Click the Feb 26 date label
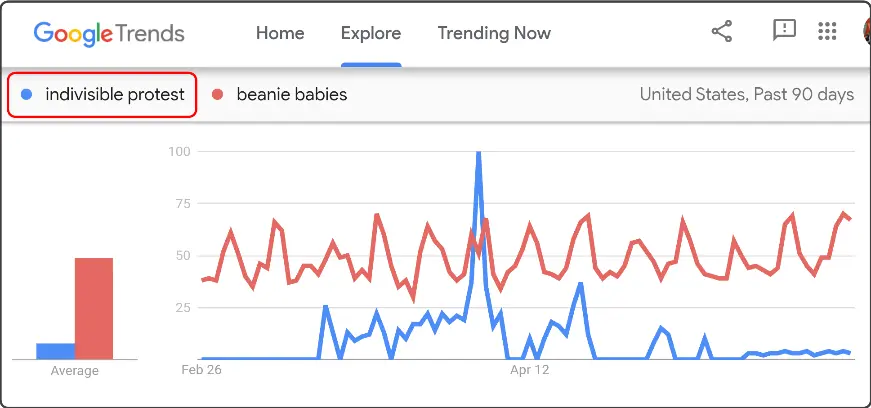Viewport: 871px width, 408px height. pos(201,370)
